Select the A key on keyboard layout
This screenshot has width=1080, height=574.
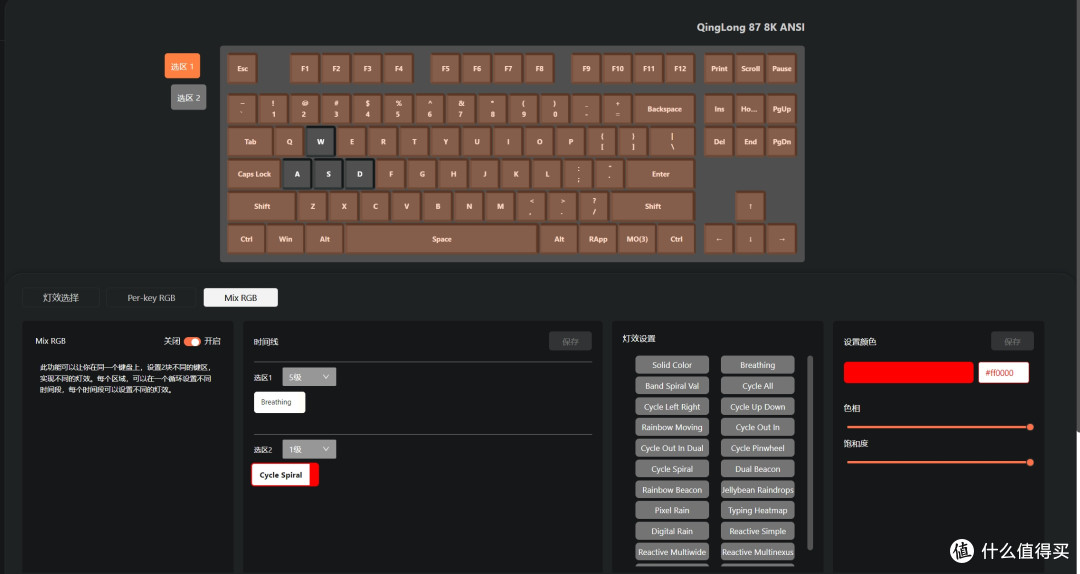point(297,174)
